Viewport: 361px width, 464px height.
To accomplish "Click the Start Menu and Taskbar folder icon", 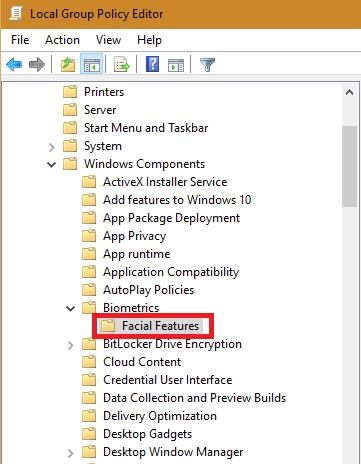I will pyautogui.click(x=70, y=128).
